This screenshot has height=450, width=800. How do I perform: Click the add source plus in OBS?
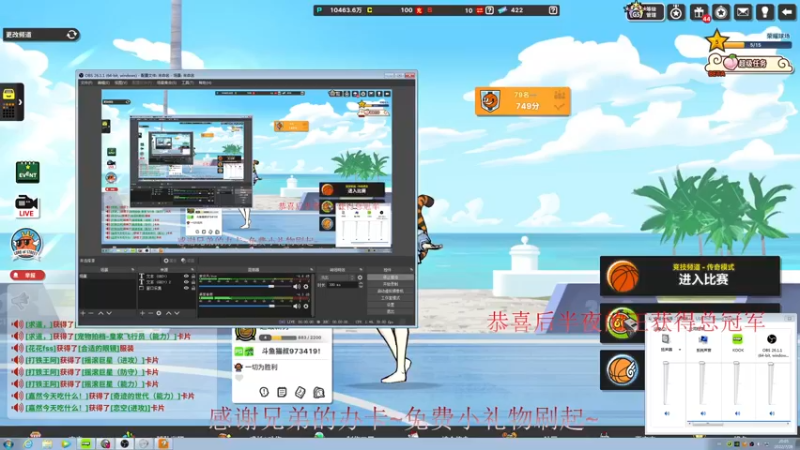pos(142,313)
